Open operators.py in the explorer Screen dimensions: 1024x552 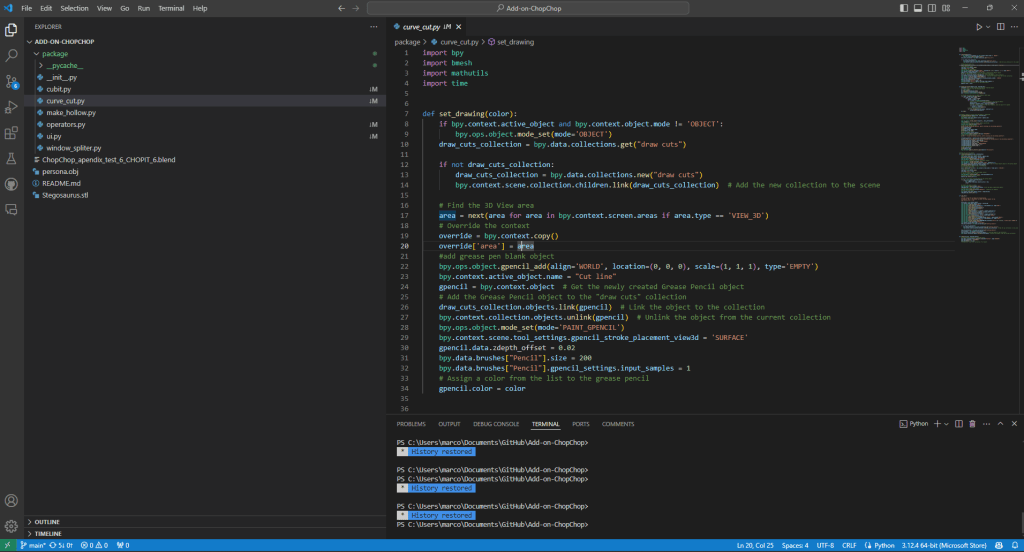click(66, 124)
